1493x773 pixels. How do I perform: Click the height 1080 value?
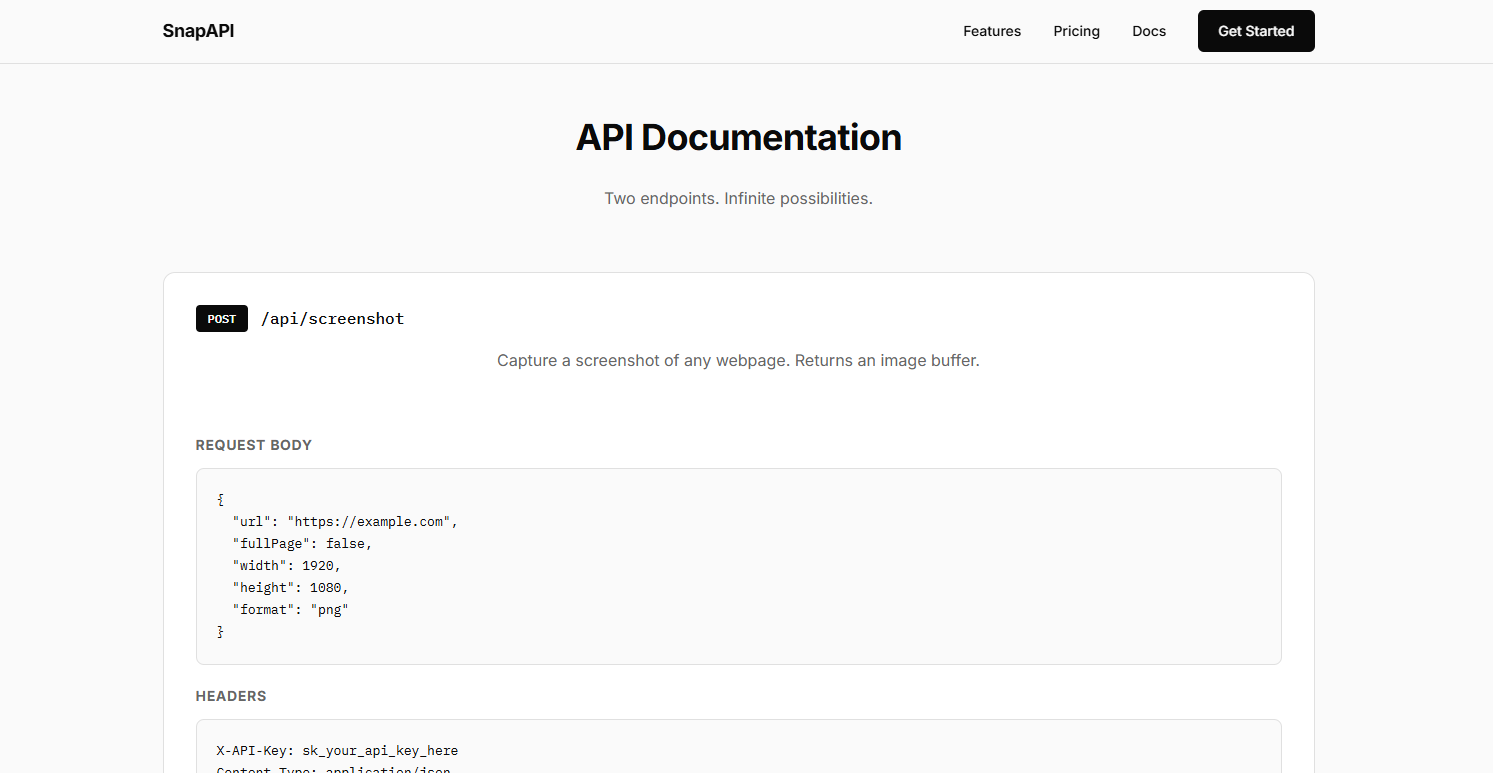tap(326, 587)
